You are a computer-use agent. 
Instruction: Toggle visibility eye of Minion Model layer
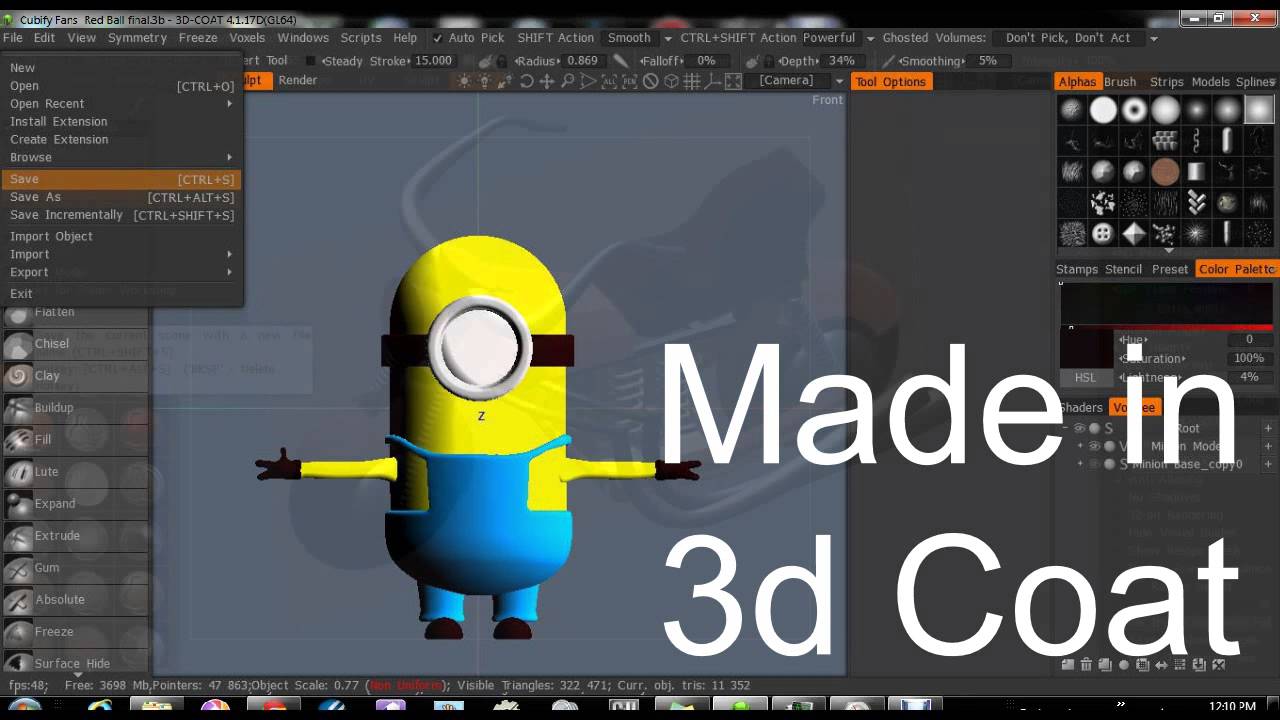(x=1094, y=446)
